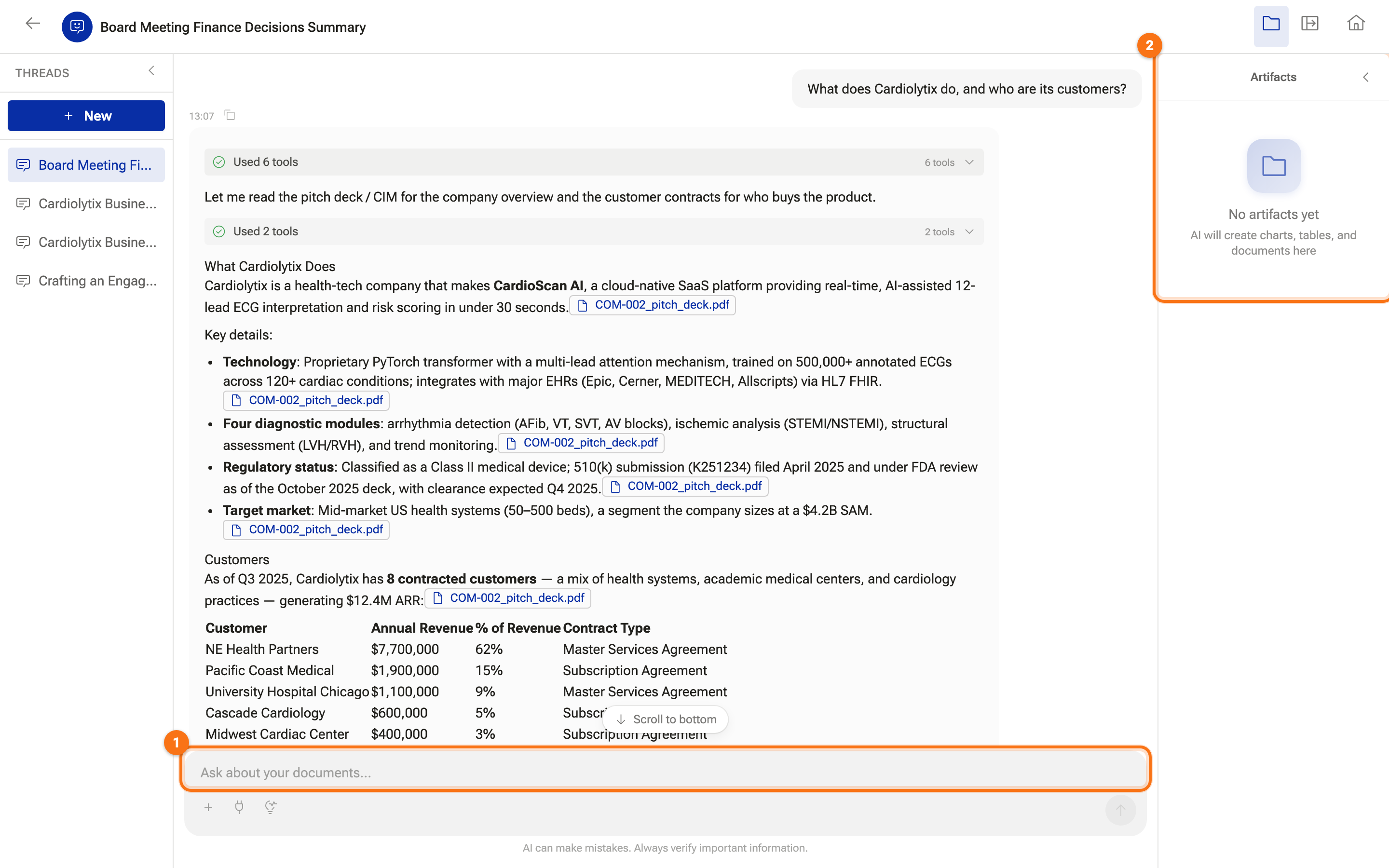Open pitch deck citation after Four diagnostic modules

click(582, 443)
